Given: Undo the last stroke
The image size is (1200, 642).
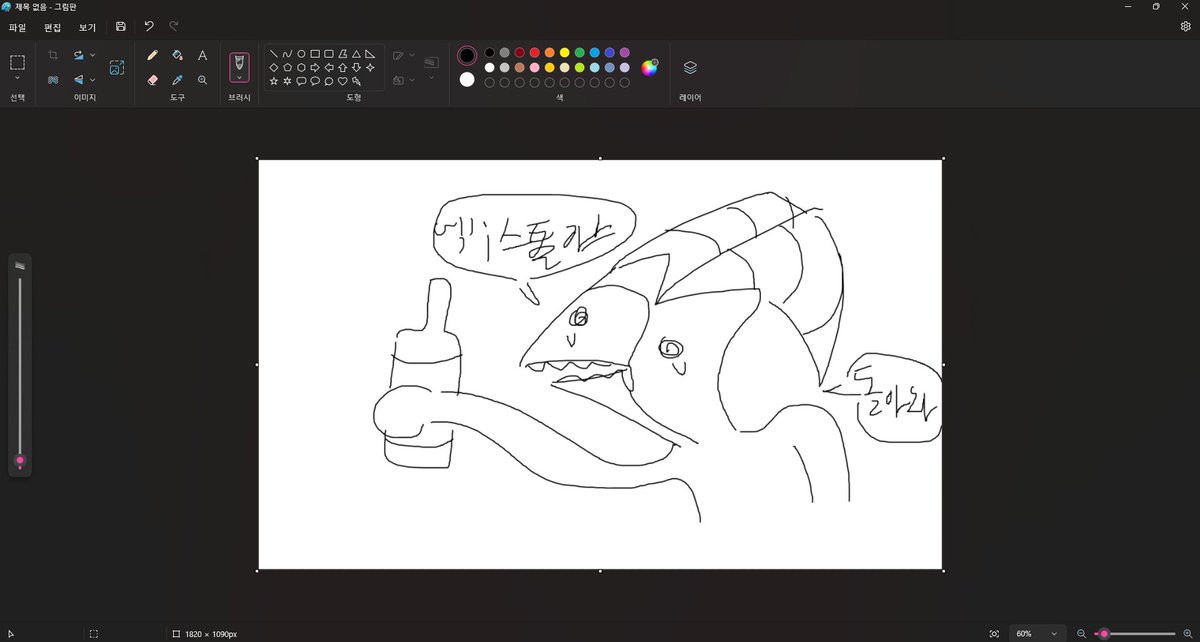Looking at the screenshot, I should [x=149, y=26].
